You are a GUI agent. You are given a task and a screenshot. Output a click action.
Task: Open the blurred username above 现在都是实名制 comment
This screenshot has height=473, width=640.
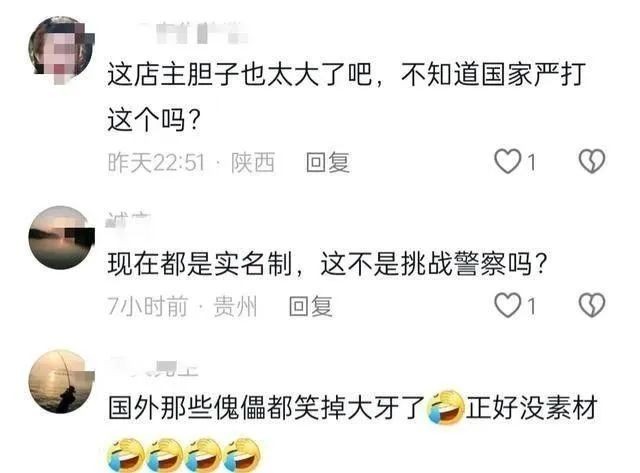click(x=128, y=220)
